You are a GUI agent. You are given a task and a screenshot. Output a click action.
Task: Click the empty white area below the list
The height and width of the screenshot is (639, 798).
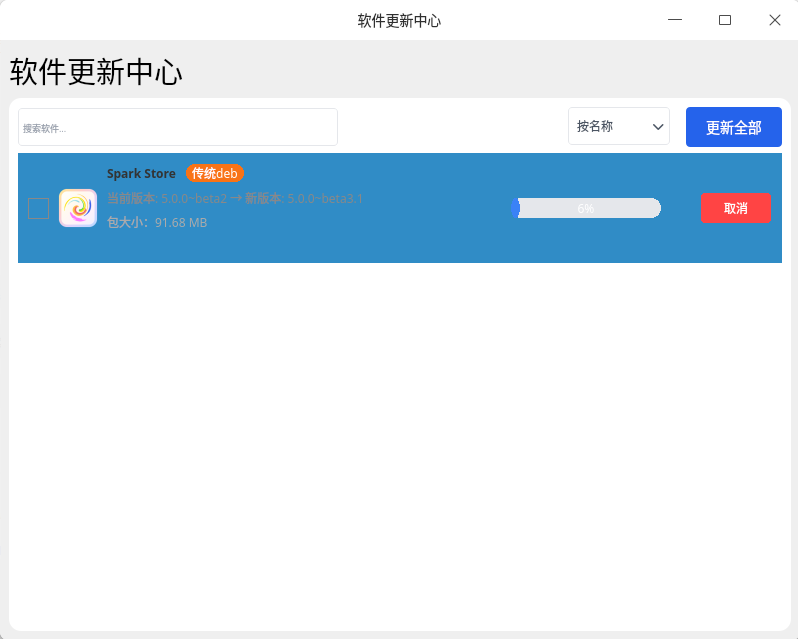pyautogui.click(x=400, y=443)
